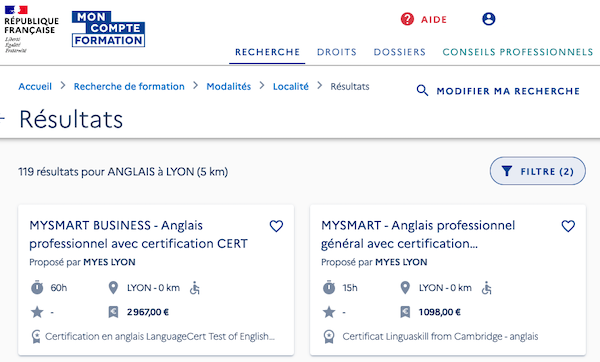Open the AIDE help icon
Viewport: 600px width, 362px height.
pyautogui.click(x=407, y=19)
